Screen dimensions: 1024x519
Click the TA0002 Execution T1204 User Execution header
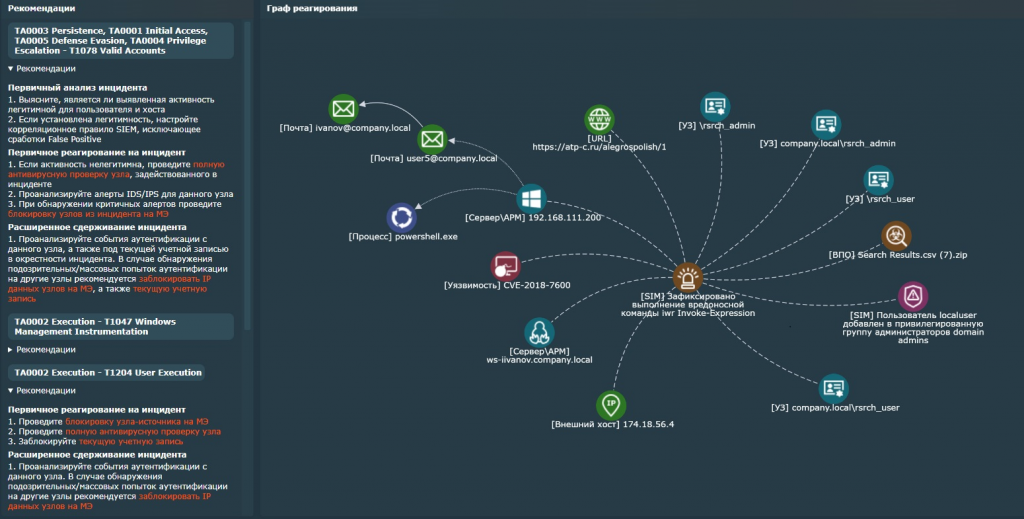tap(108, 373)
